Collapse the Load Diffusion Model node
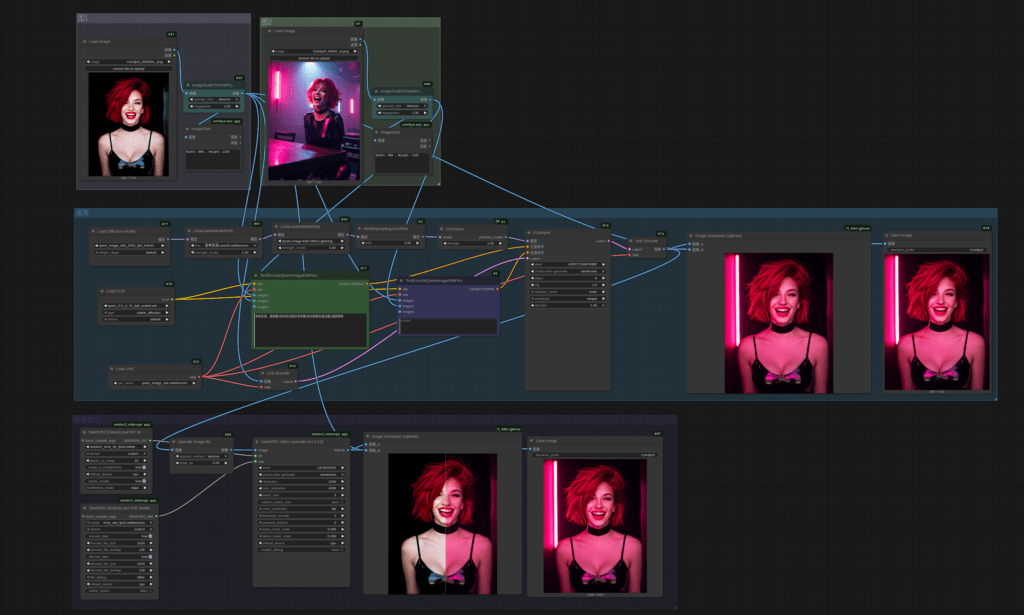This screenshot has height=615, width=1024. [94, 231]
